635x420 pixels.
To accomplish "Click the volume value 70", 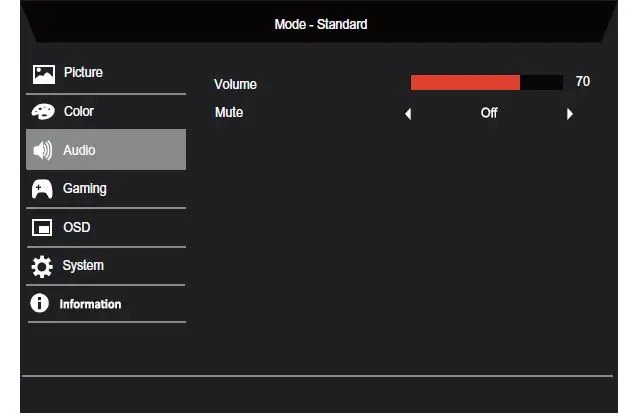I will [x=583, y=81].
